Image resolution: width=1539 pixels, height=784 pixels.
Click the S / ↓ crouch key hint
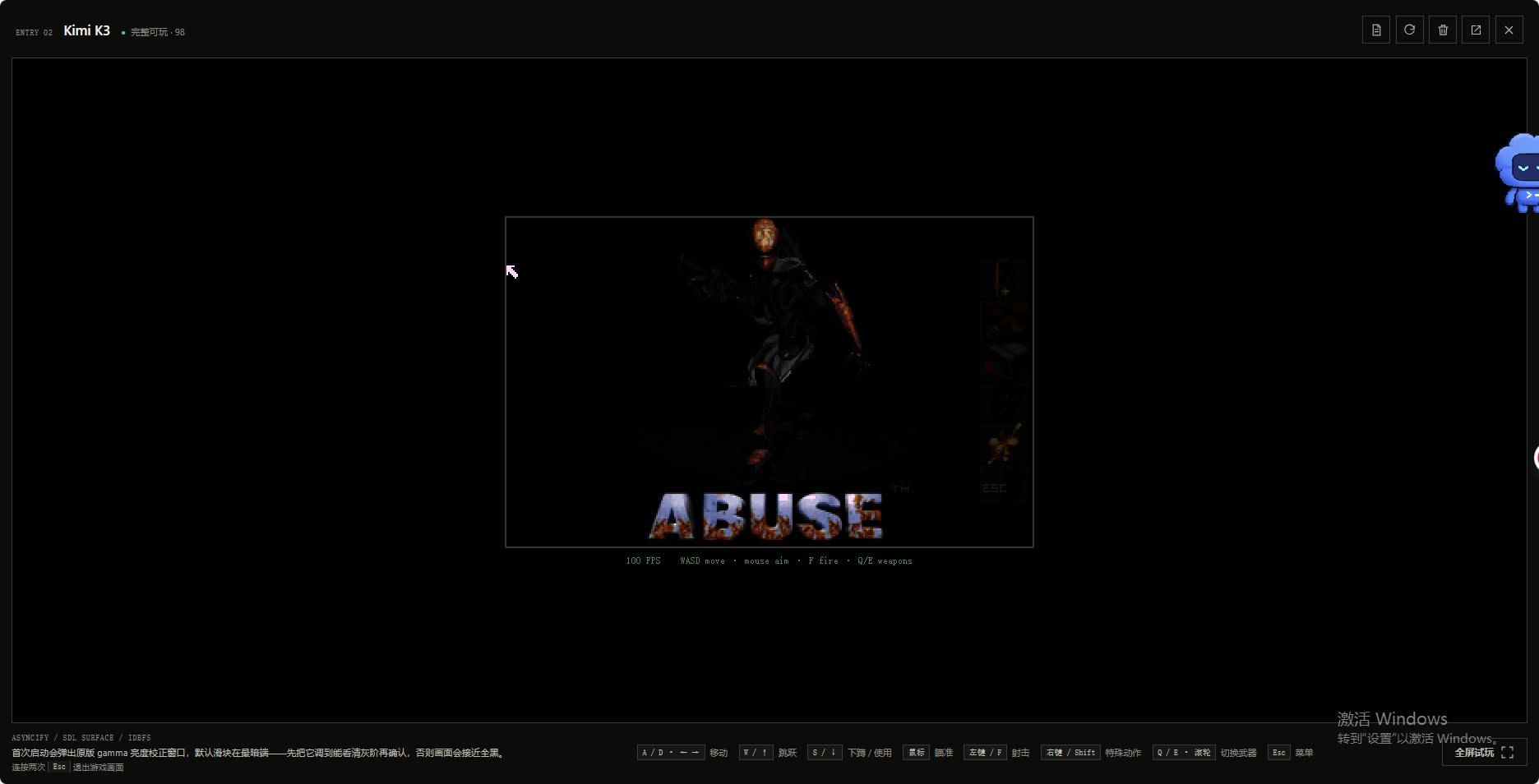[825, 753]
